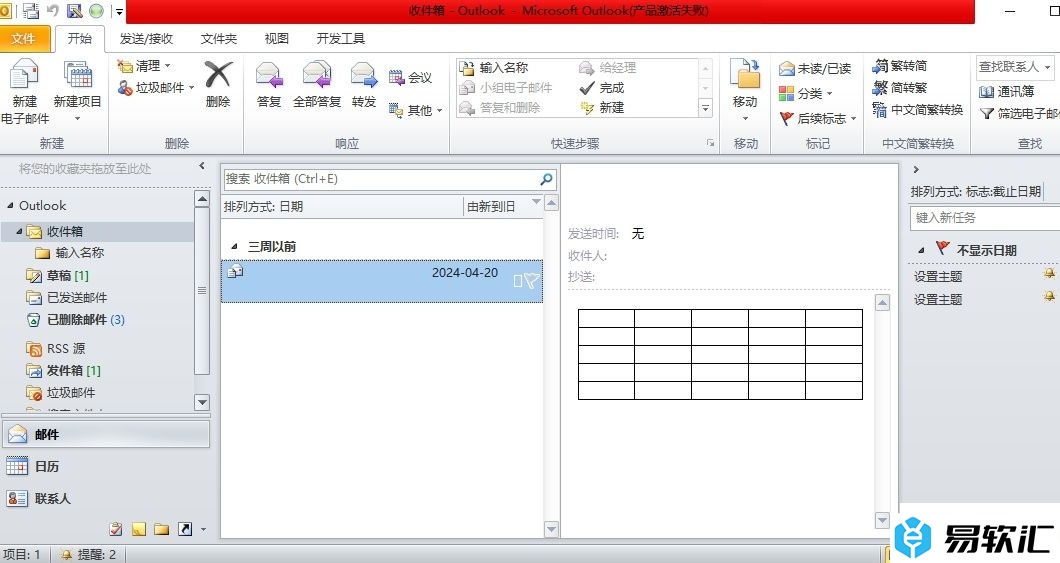Open the 通讯簿 address book
This screenshot has height=563, width=1060.
[1007, 91]
